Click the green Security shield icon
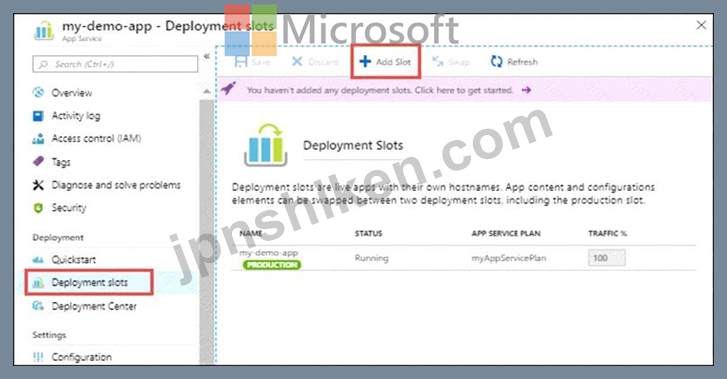Image resolution: width=727 pixels, height=379 pixels. click(x=38, y=208)
